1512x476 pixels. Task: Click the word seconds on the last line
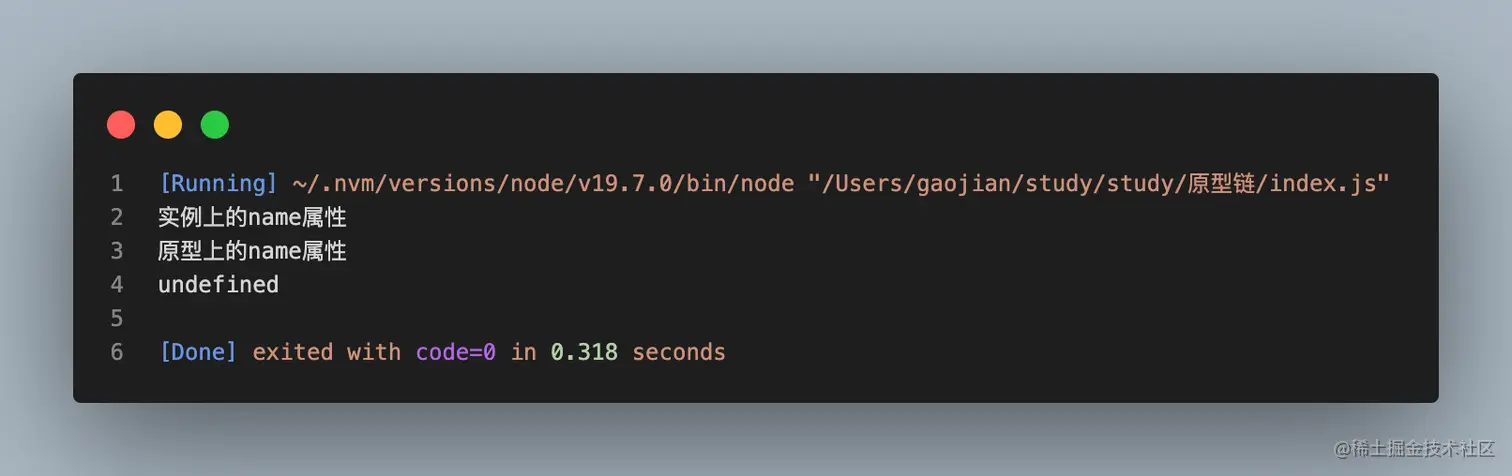click(679, 352)
